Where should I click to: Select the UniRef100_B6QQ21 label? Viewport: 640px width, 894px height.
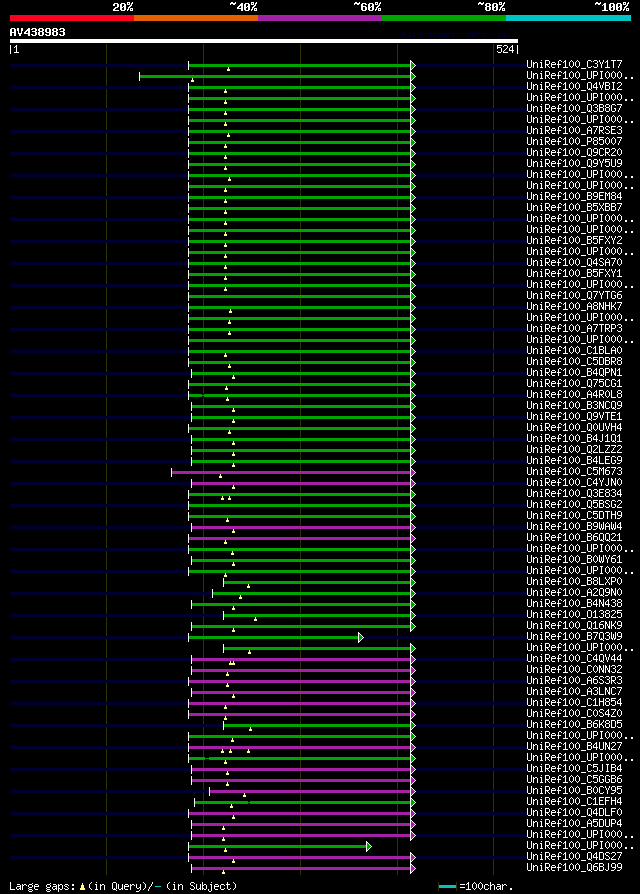574,538
